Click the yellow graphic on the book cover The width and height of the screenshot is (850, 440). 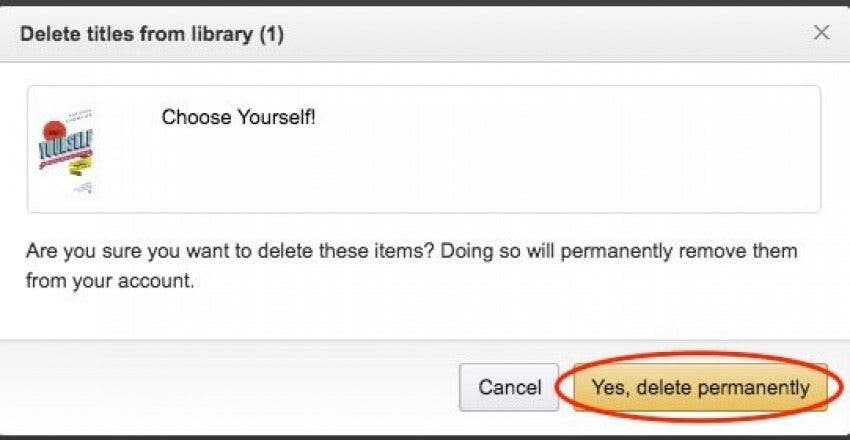click(x=80, y=167)
